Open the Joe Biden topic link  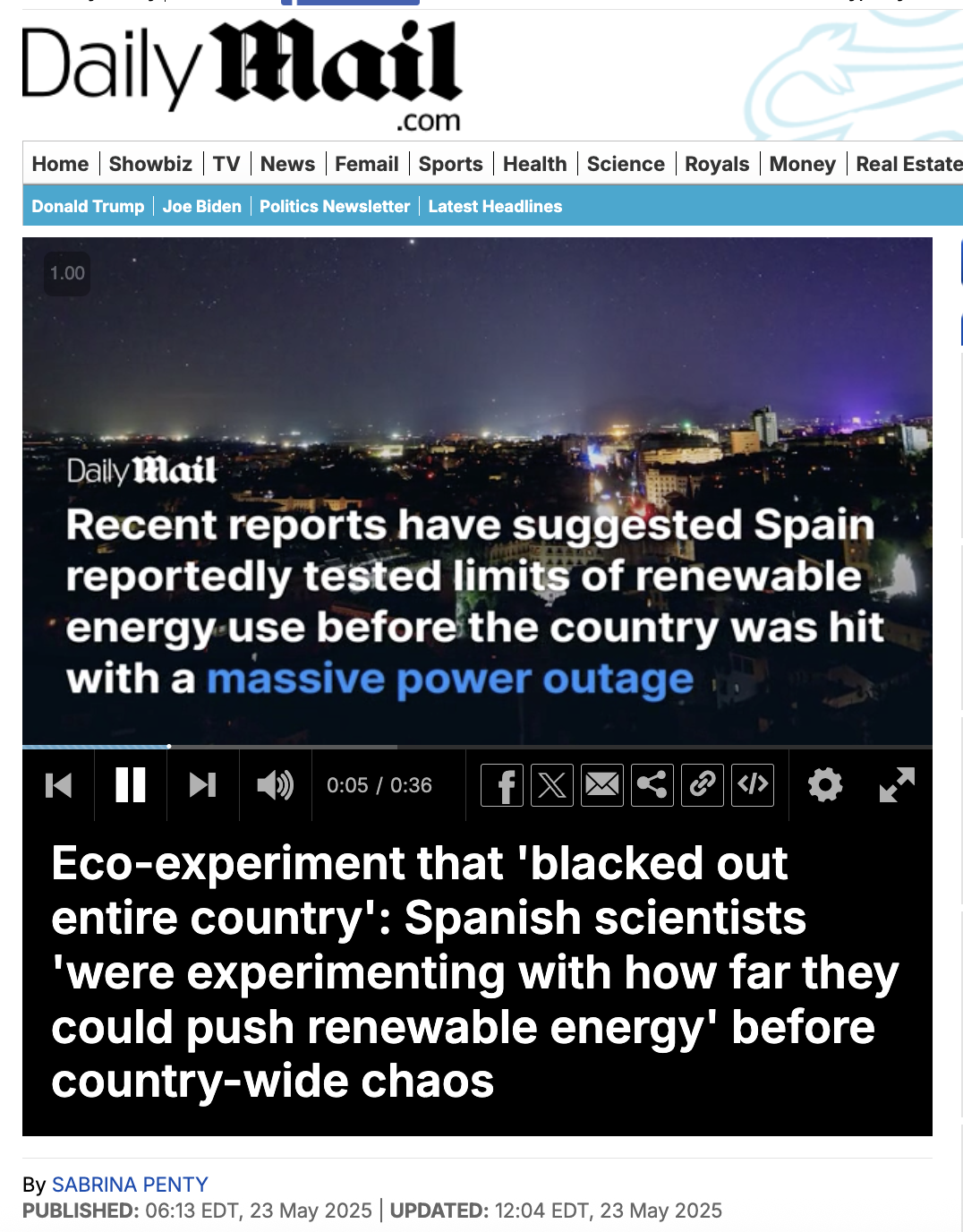[202, 206]
